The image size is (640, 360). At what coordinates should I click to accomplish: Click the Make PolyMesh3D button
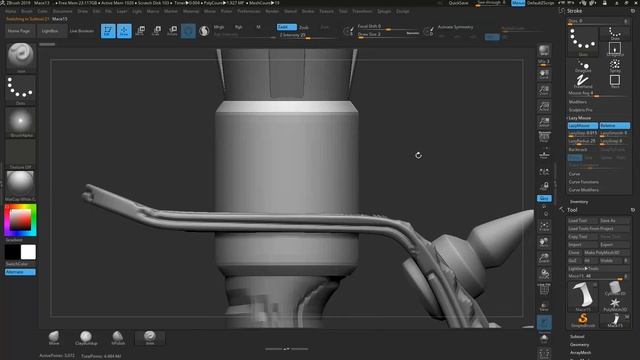[x=606, y=253]
